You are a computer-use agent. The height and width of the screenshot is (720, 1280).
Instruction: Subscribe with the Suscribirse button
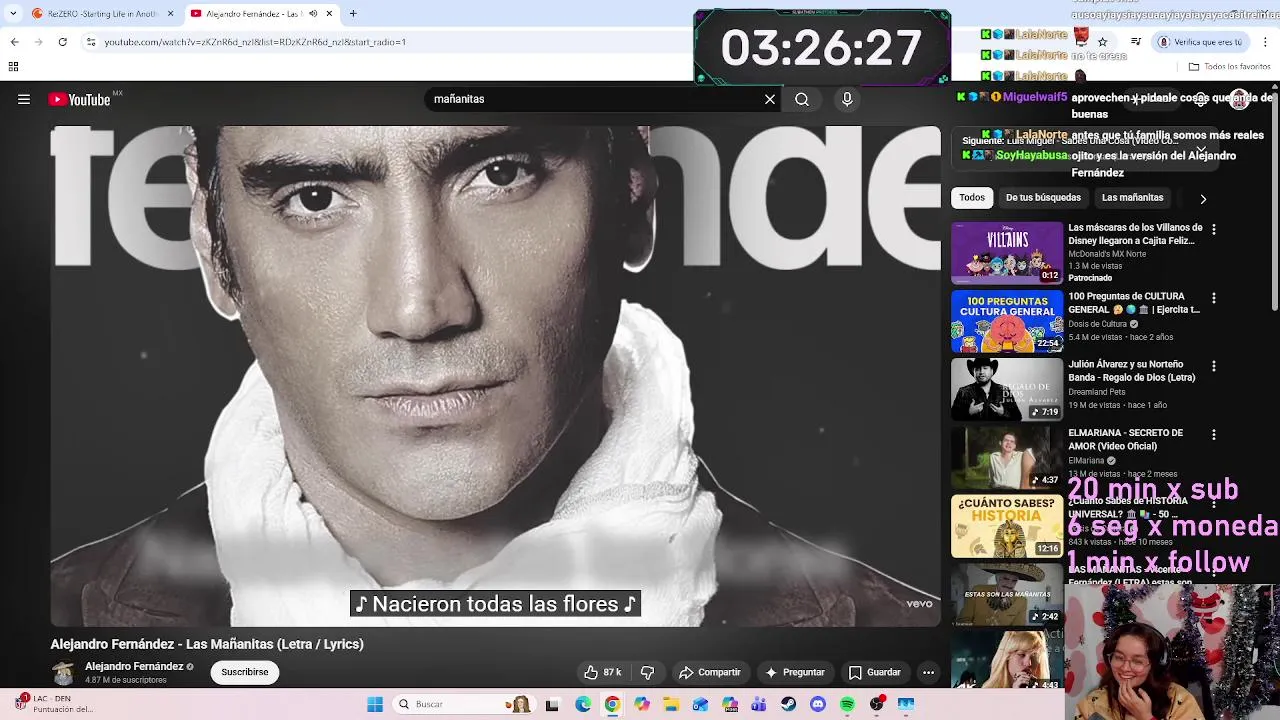tap(245, 672)
